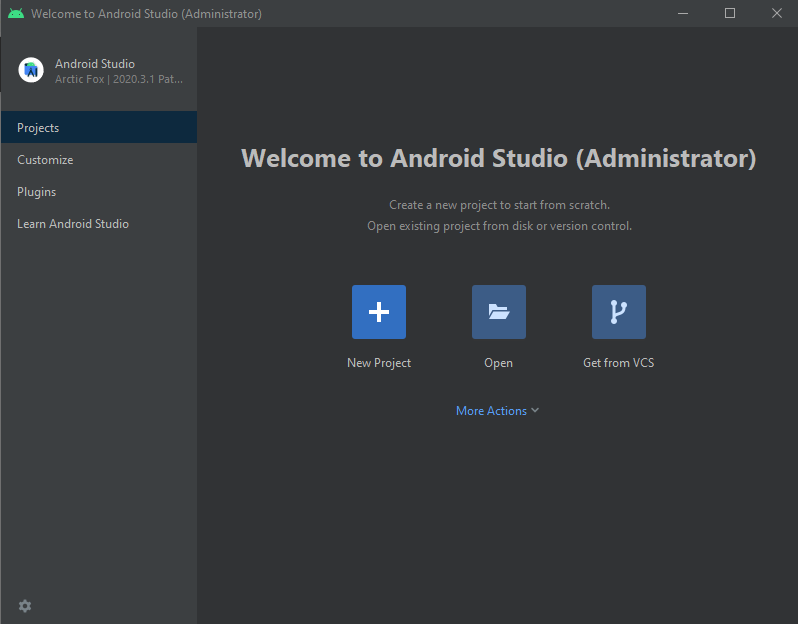Click the Get from VCS branch icon

click(619, 312)
